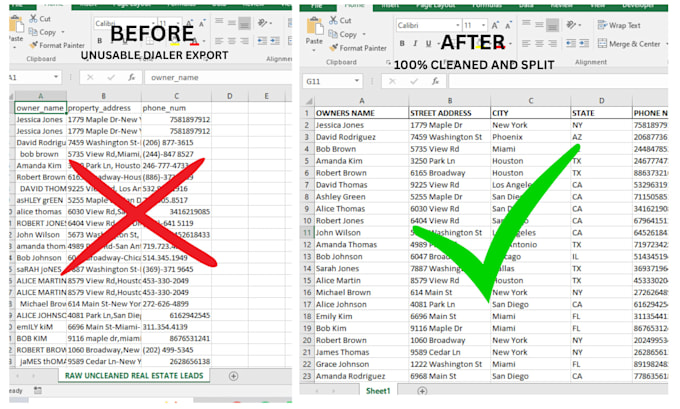The image size is (680, 409).
Task: Toggle Center align in the After window
Action: [539, 43]
